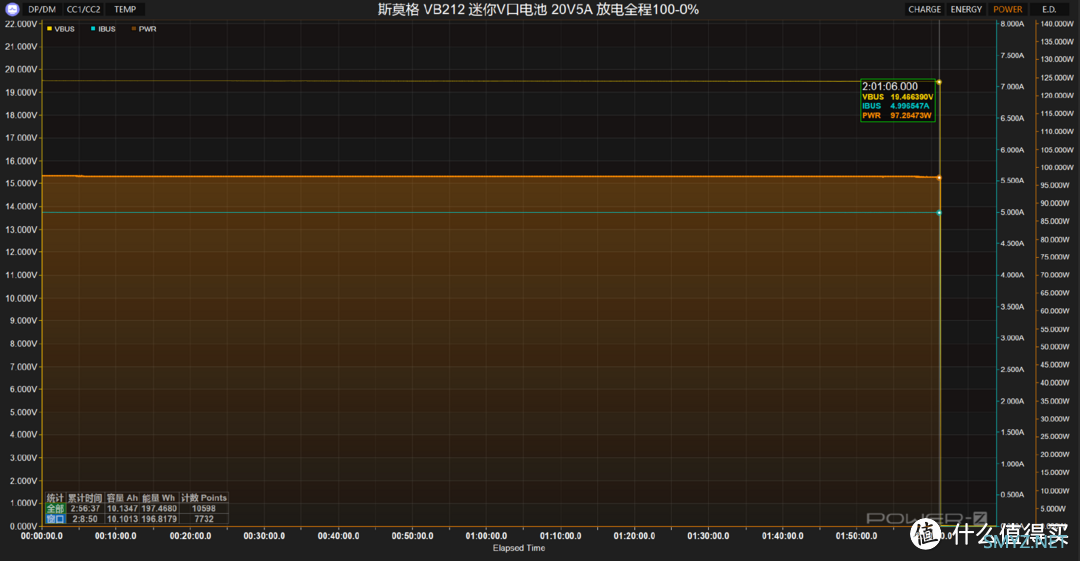
Task: Click the 10.000V voltage axis label
Action: 21,298
